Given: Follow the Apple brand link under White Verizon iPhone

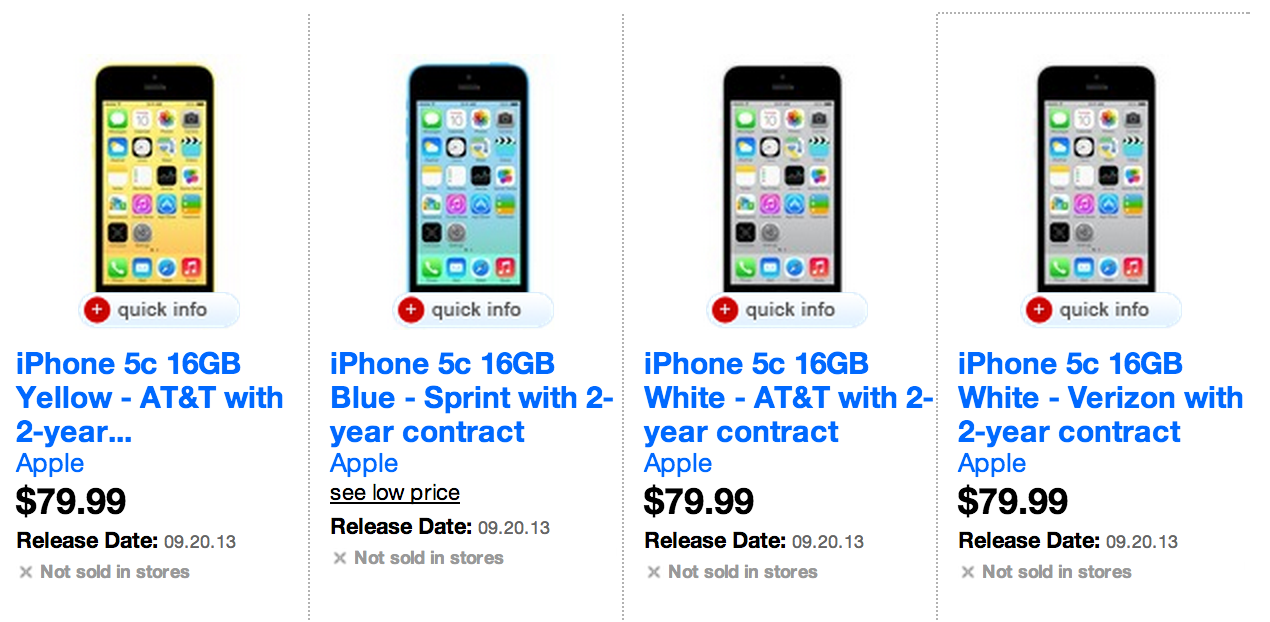Looking at the screenshot, I should click(992, 464).
